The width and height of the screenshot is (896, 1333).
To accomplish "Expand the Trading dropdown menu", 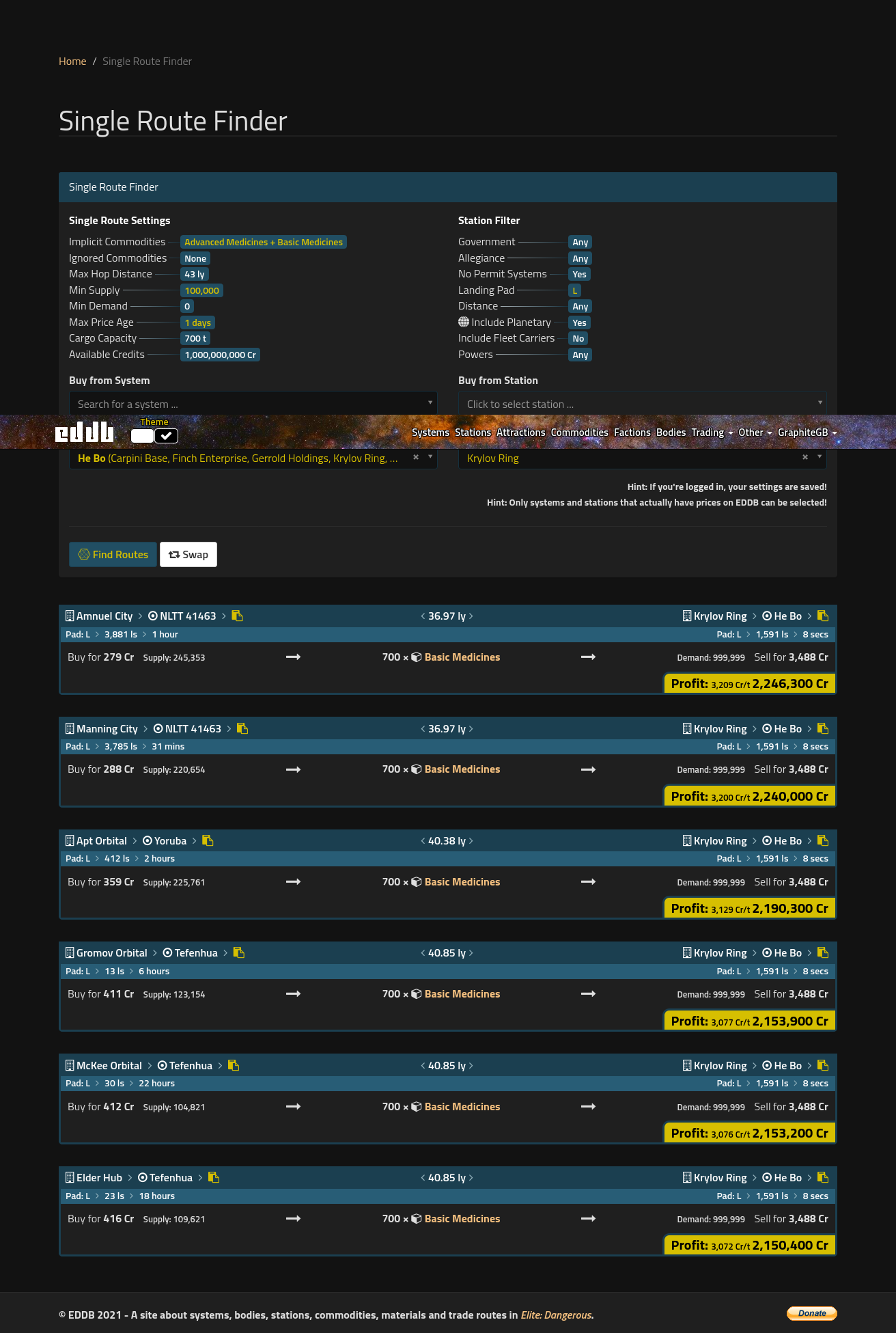I will coord(712,432).
